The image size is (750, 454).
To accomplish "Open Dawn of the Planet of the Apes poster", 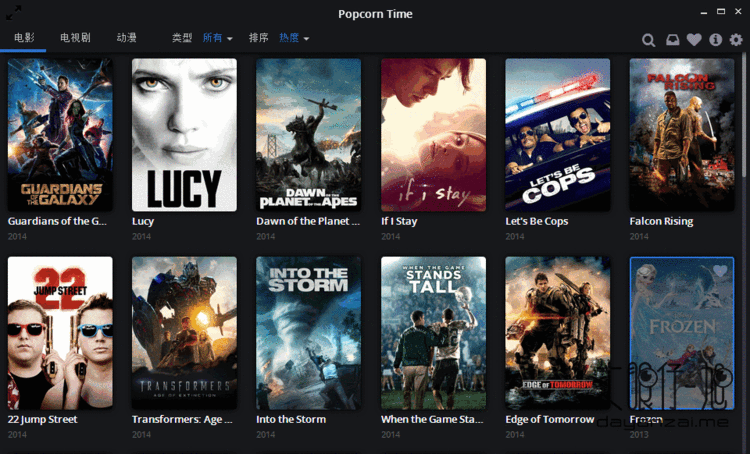I will point(309,135).
